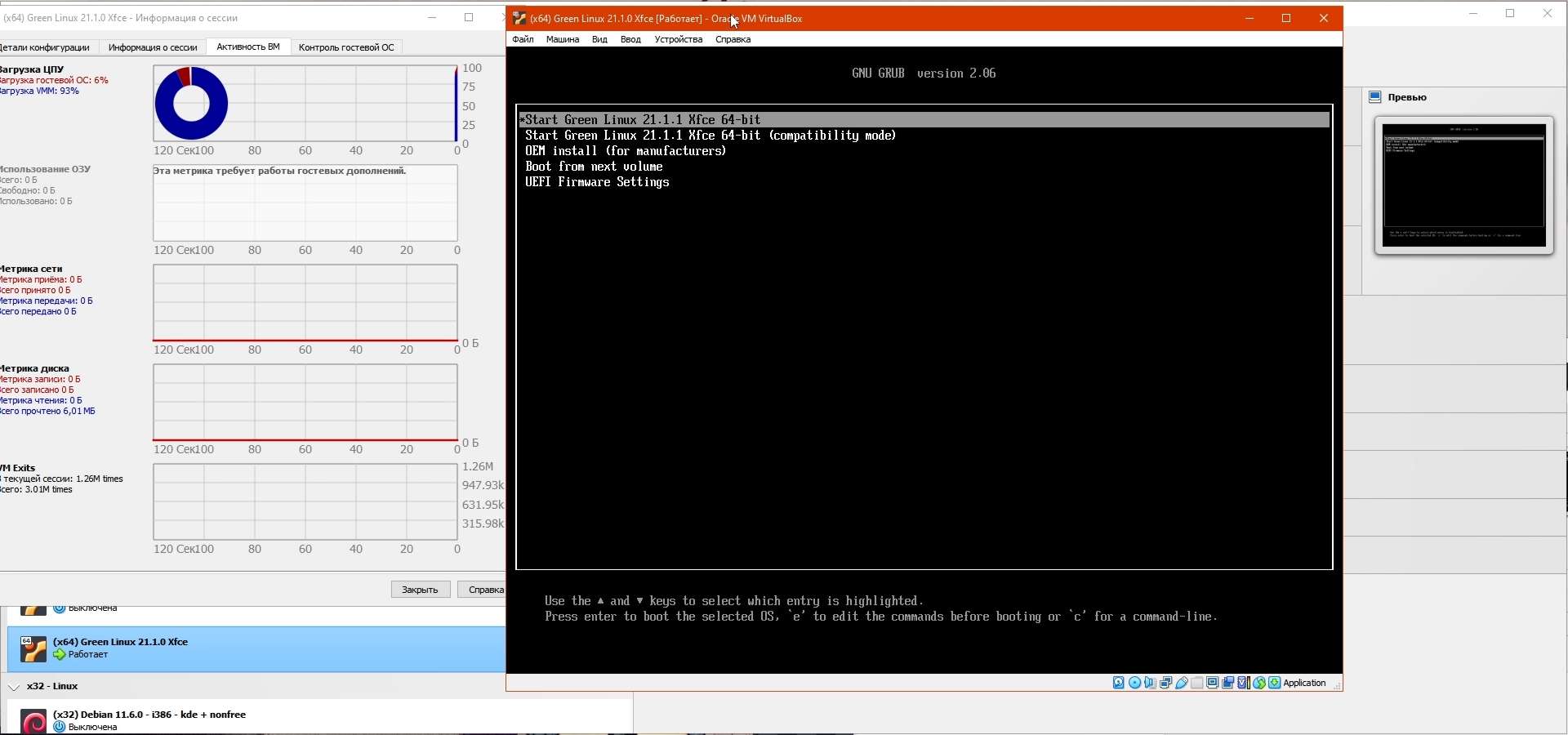Click the Использование ОЗУ label
This screenshot has height=735, width=1568.
(x=45, y=169)
